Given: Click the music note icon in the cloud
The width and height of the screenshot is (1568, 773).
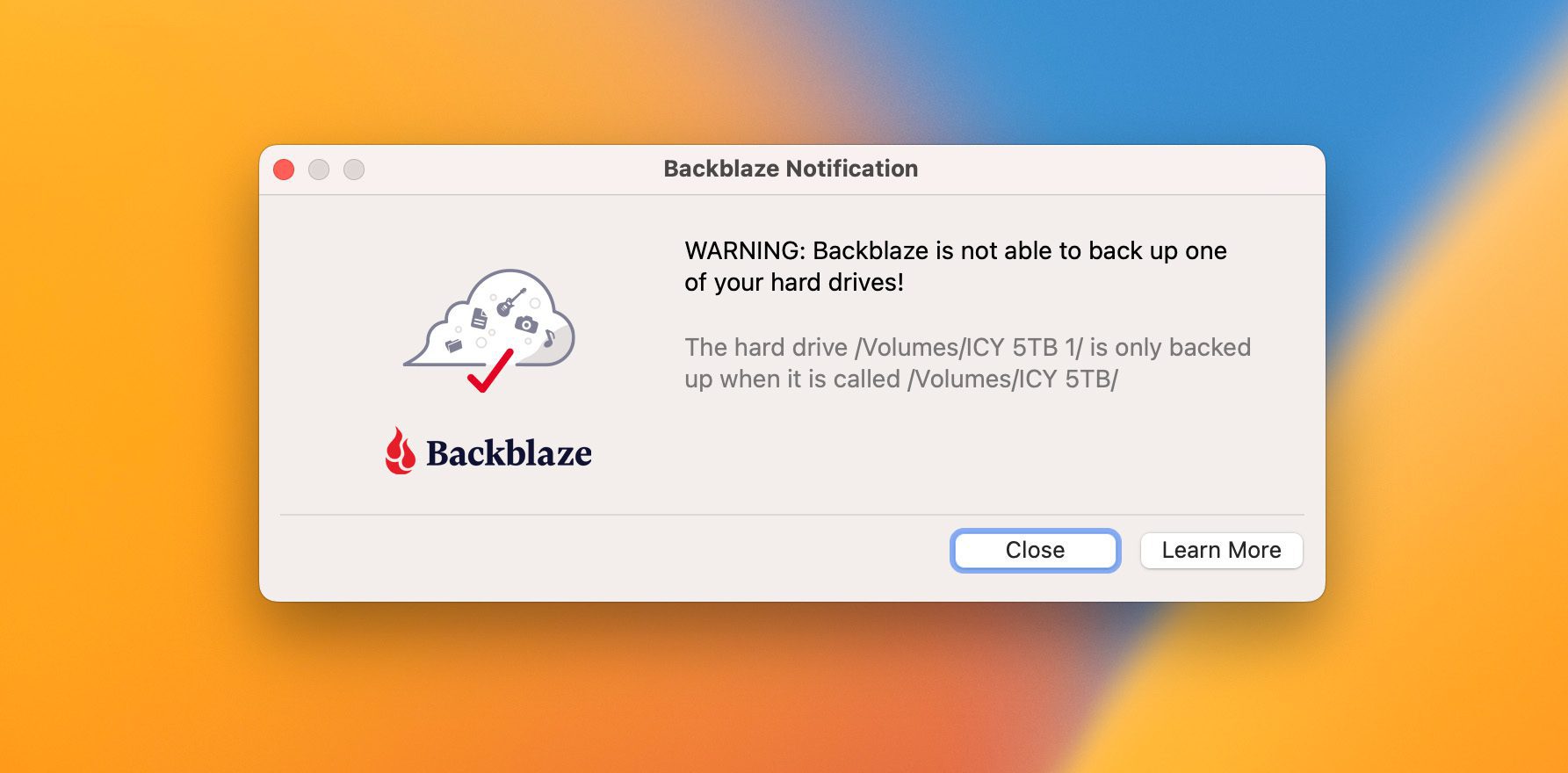Looking at the screenshot, I should click(549, 338).
